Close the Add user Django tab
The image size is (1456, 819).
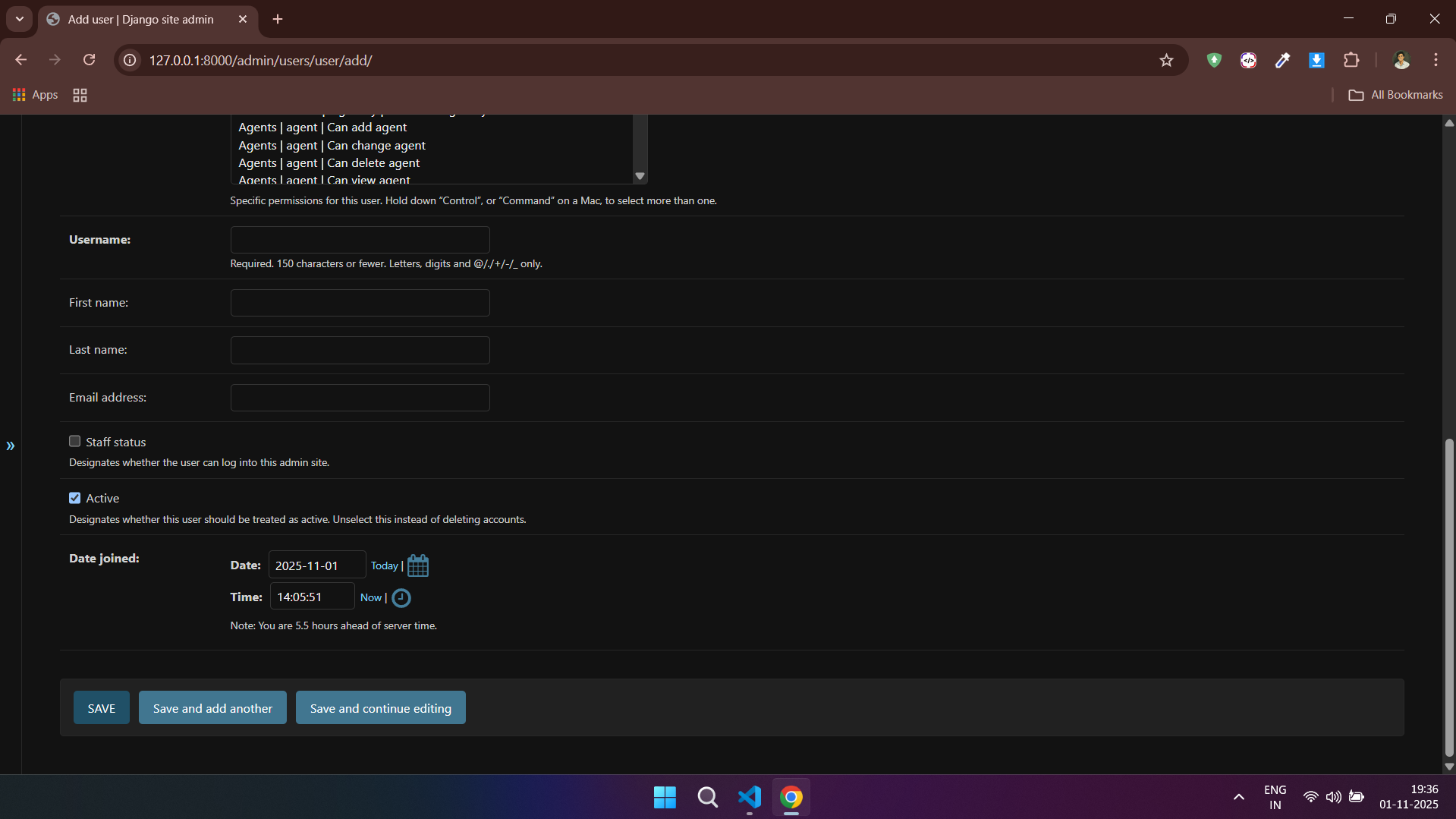point(243,19)
